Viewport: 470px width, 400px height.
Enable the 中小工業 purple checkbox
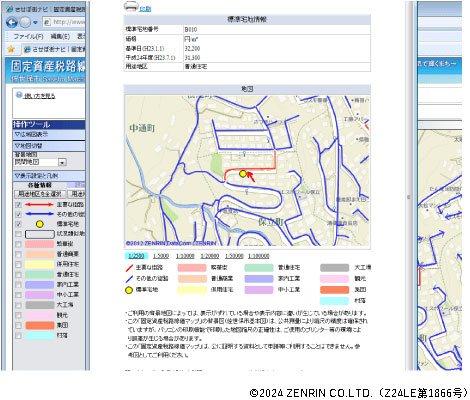coord(19,295)
